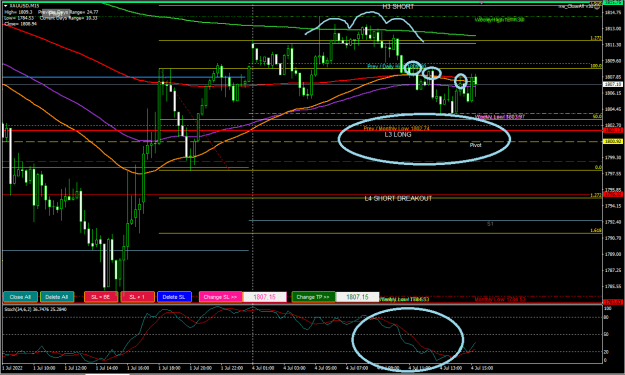Select the Pivot label on chart

(475, 145)
